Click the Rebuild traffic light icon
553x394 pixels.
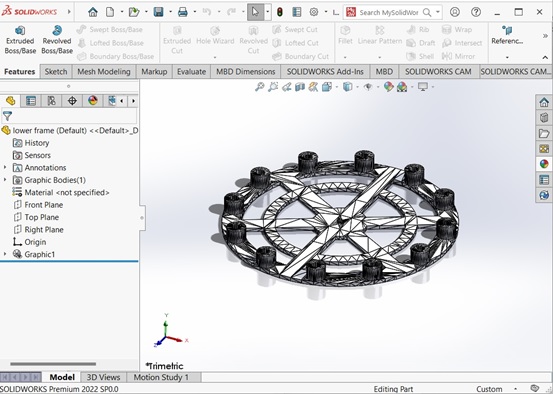point(280,12)
